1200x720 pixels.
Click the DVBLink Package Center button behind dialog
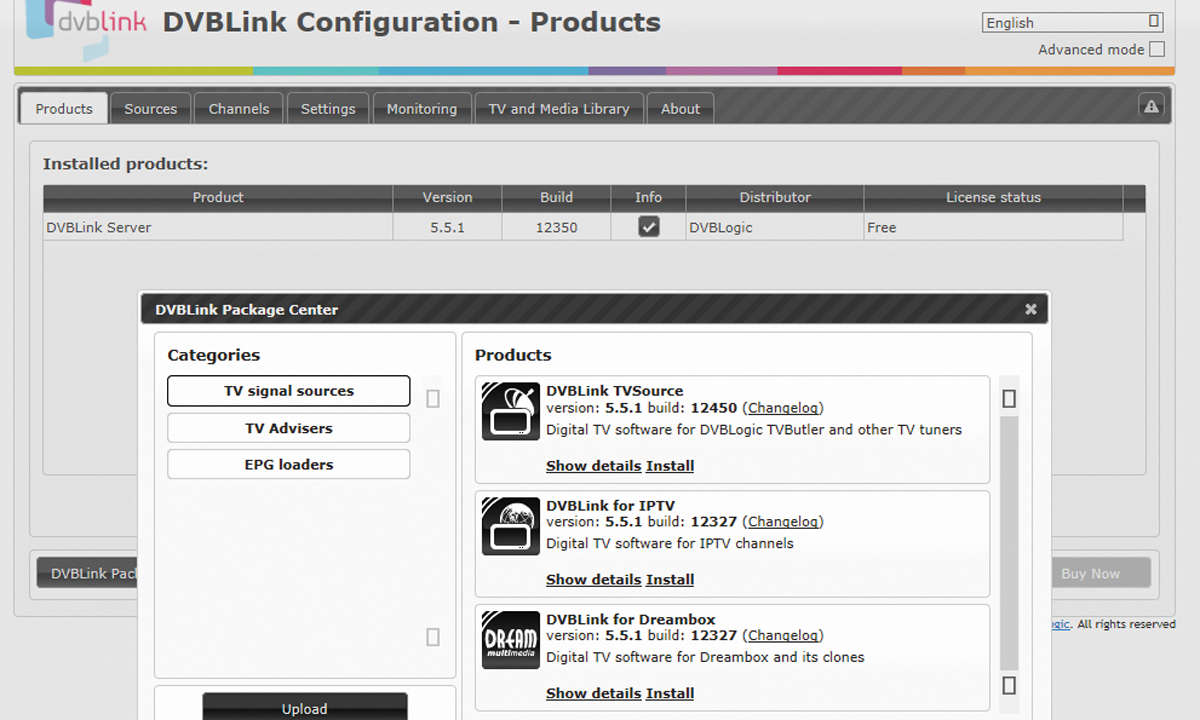point(88,573)
